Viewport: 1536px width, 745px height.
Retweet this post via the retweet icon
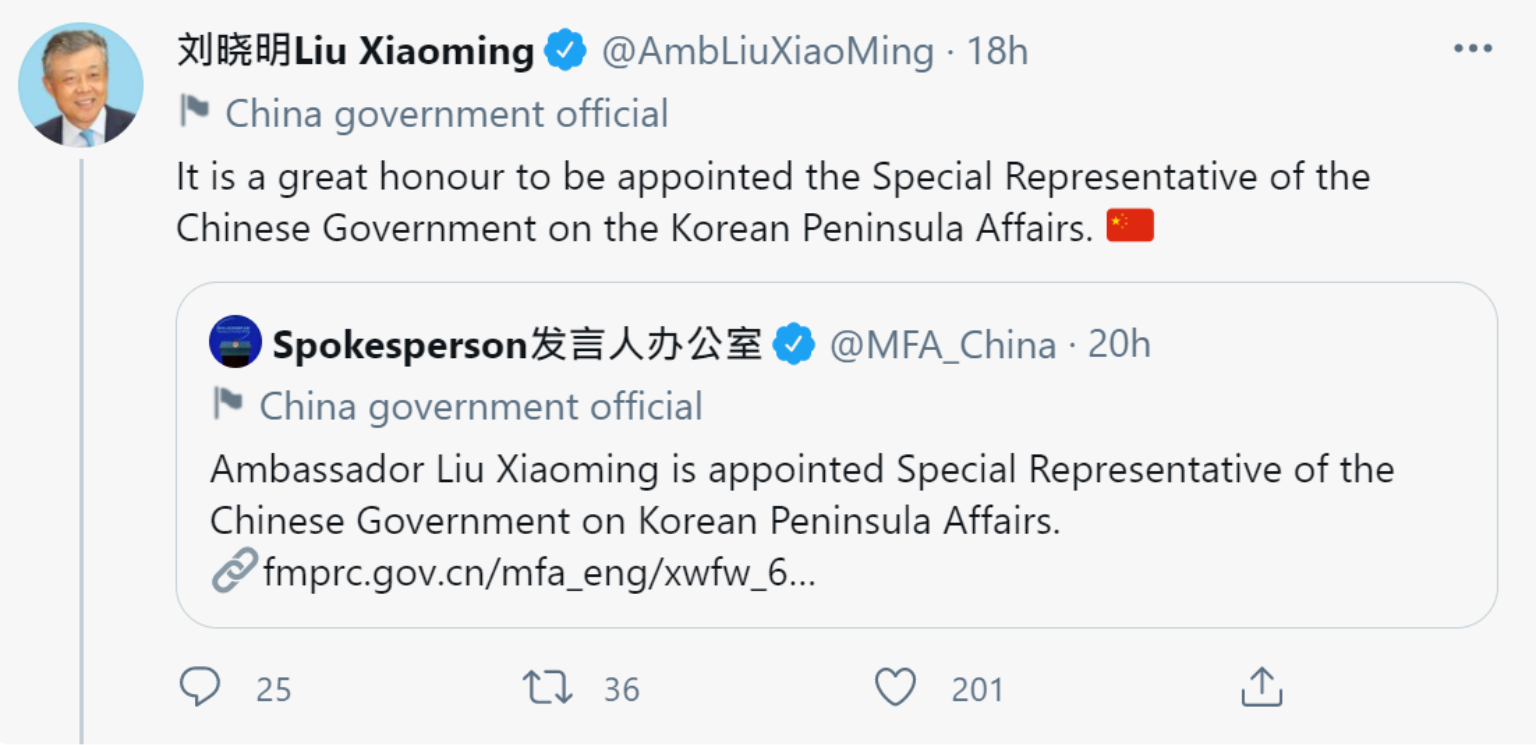click(547, 688)
